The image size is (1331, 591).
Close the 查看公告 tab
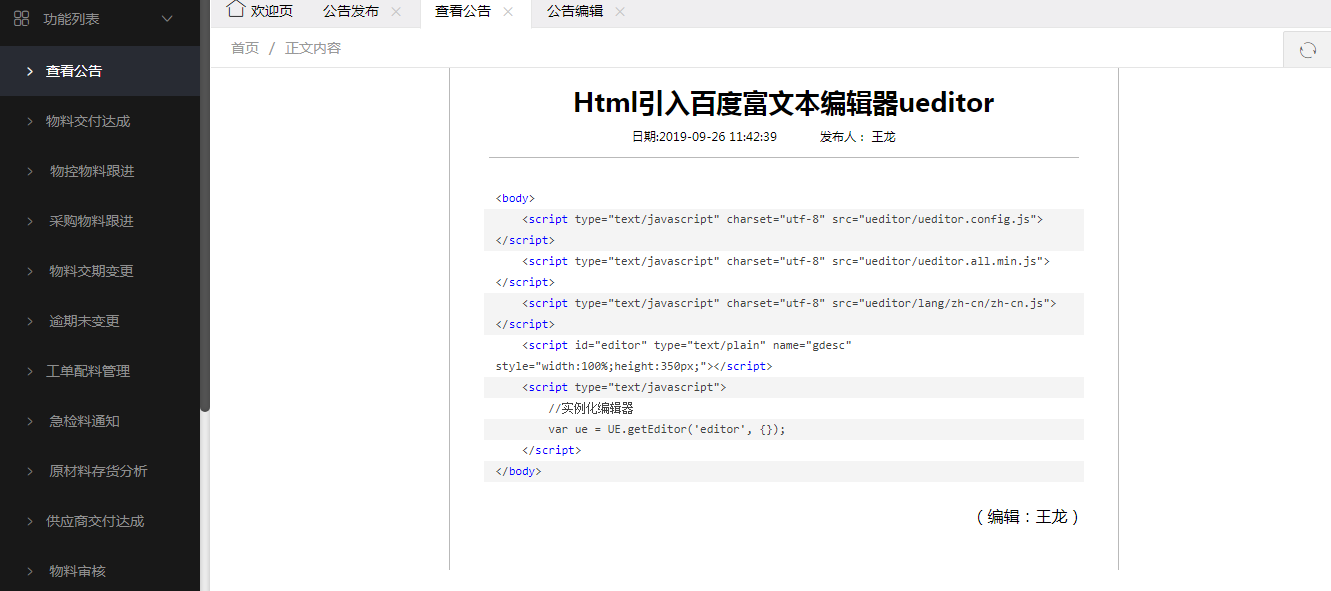pyautogui.click(x=508, y=12)
